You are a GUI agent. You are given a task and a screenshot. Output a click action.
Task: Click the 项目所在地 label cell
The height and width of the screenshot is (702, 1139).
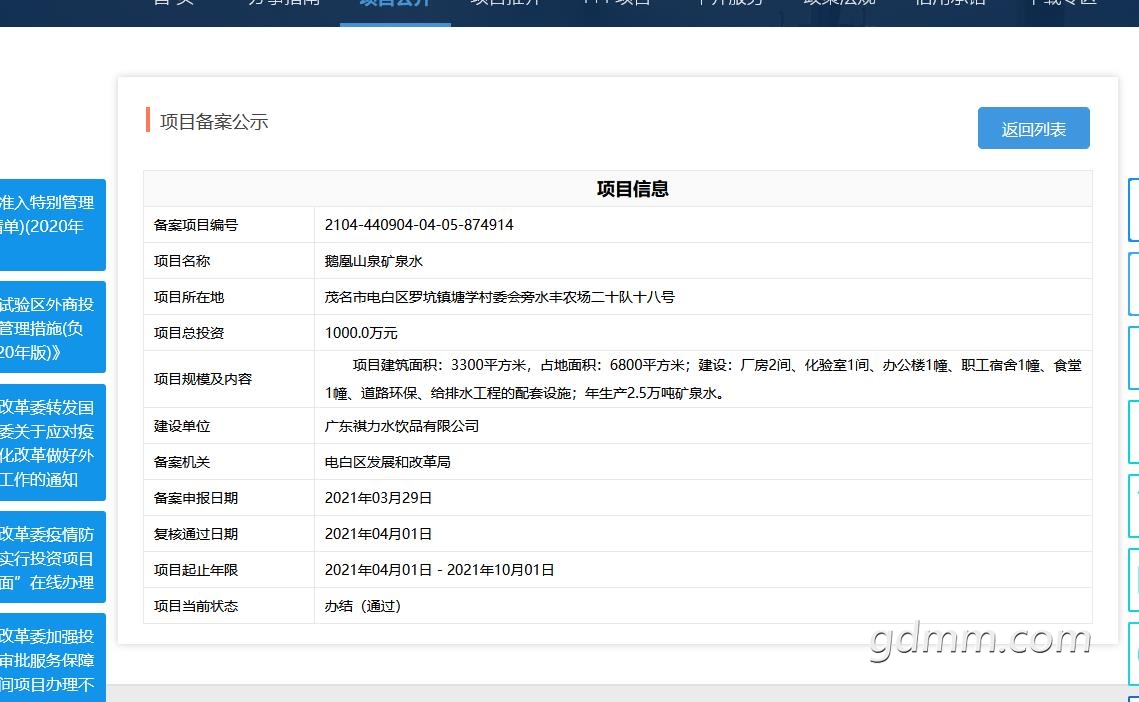coord(229,296)
